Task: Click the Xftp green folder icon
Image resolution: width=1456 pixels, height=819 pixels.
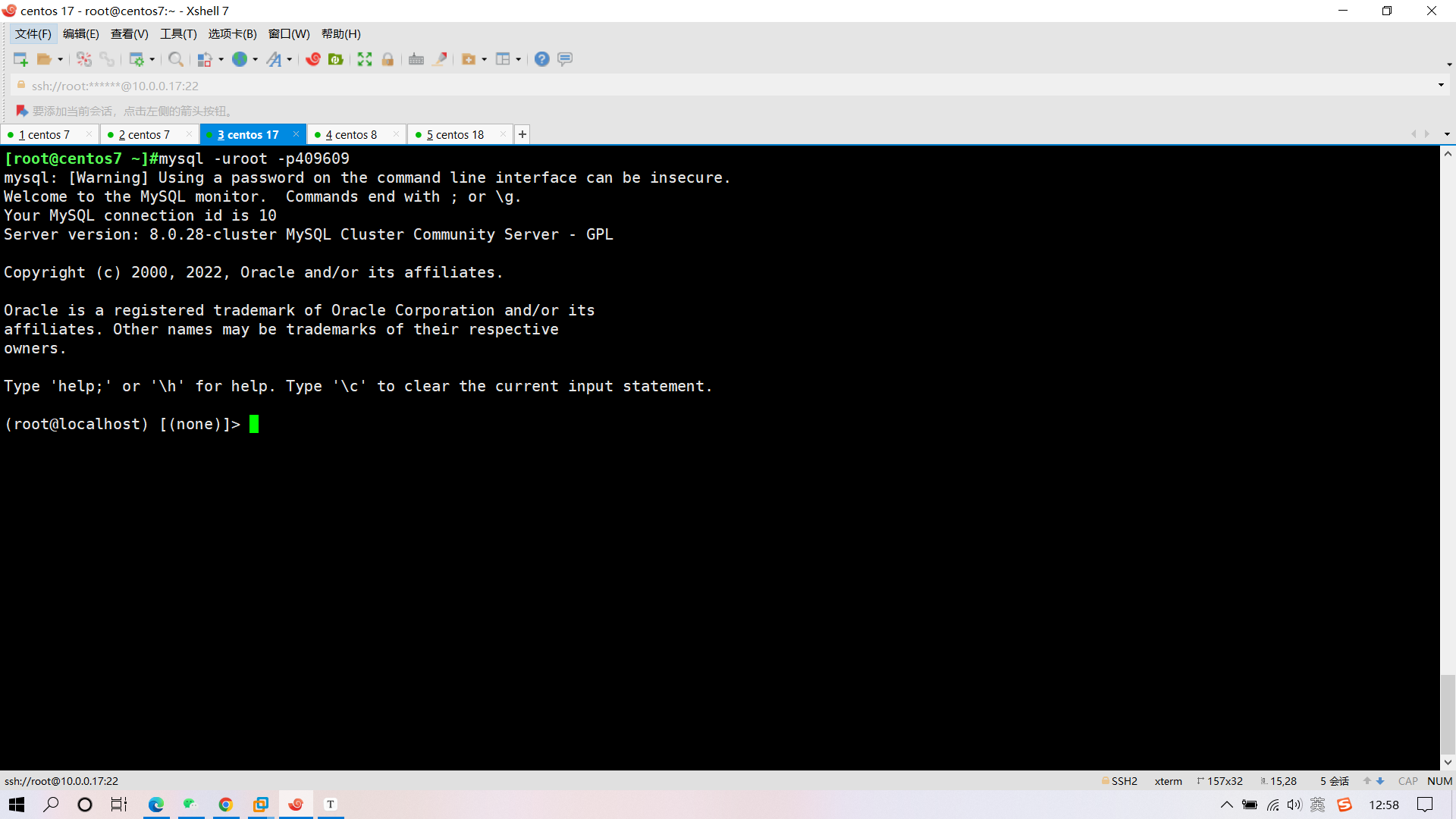Action: pos(336,59)
